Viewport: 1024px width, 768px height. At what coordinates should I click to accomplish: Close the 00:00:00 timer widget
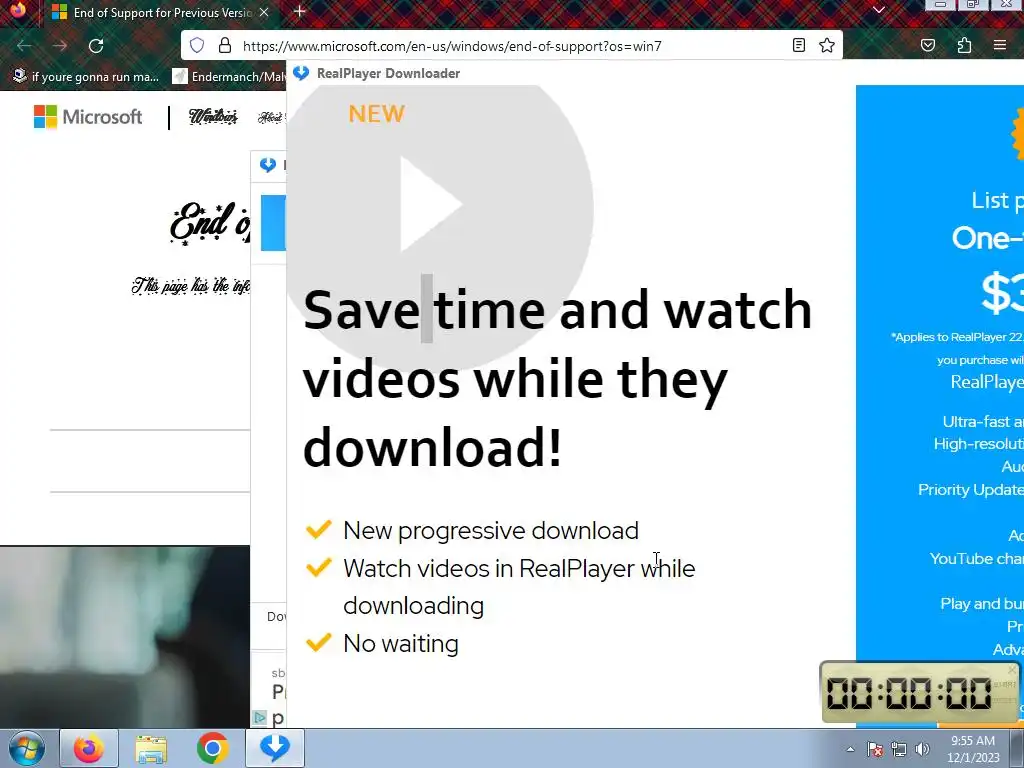(1012, 670)
